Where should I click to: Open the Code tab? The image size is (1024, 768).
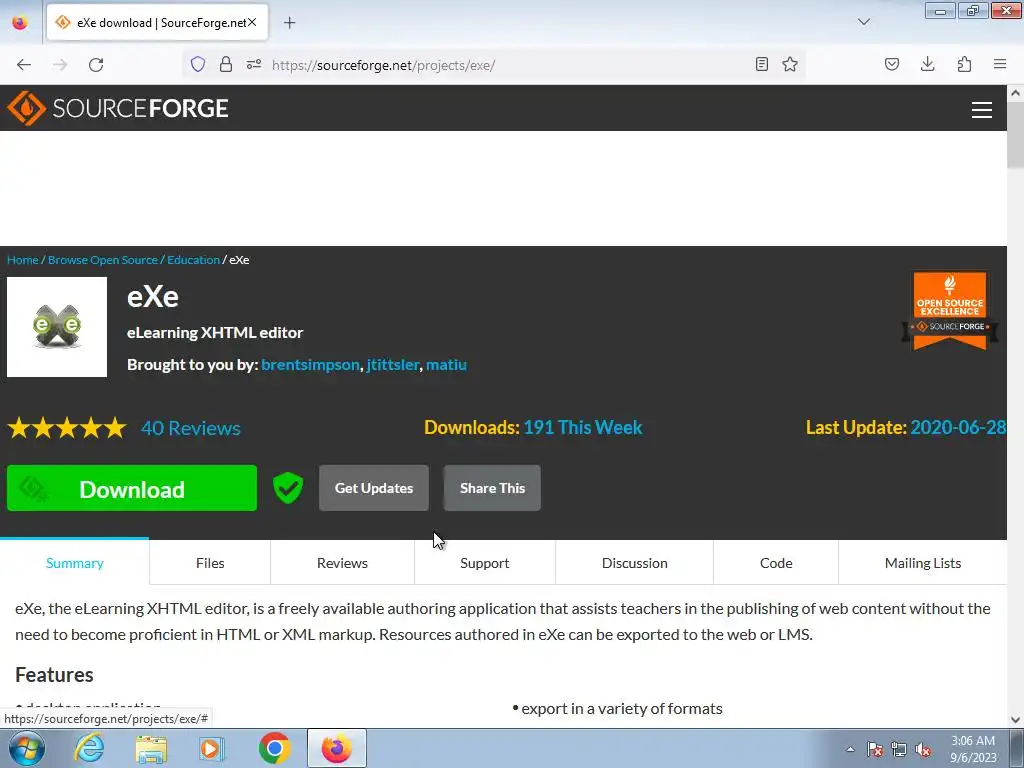(776, 562)
